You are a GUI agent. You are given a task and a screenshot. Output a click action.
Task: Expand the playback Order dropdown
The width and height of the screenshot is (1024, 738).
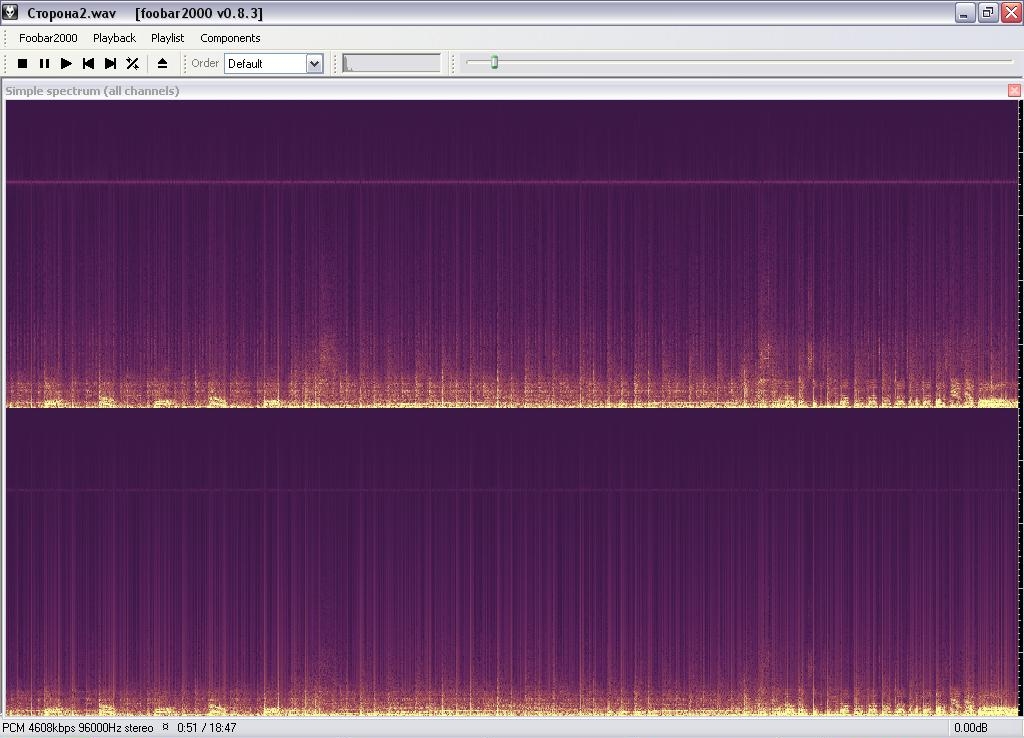(314, 63)
